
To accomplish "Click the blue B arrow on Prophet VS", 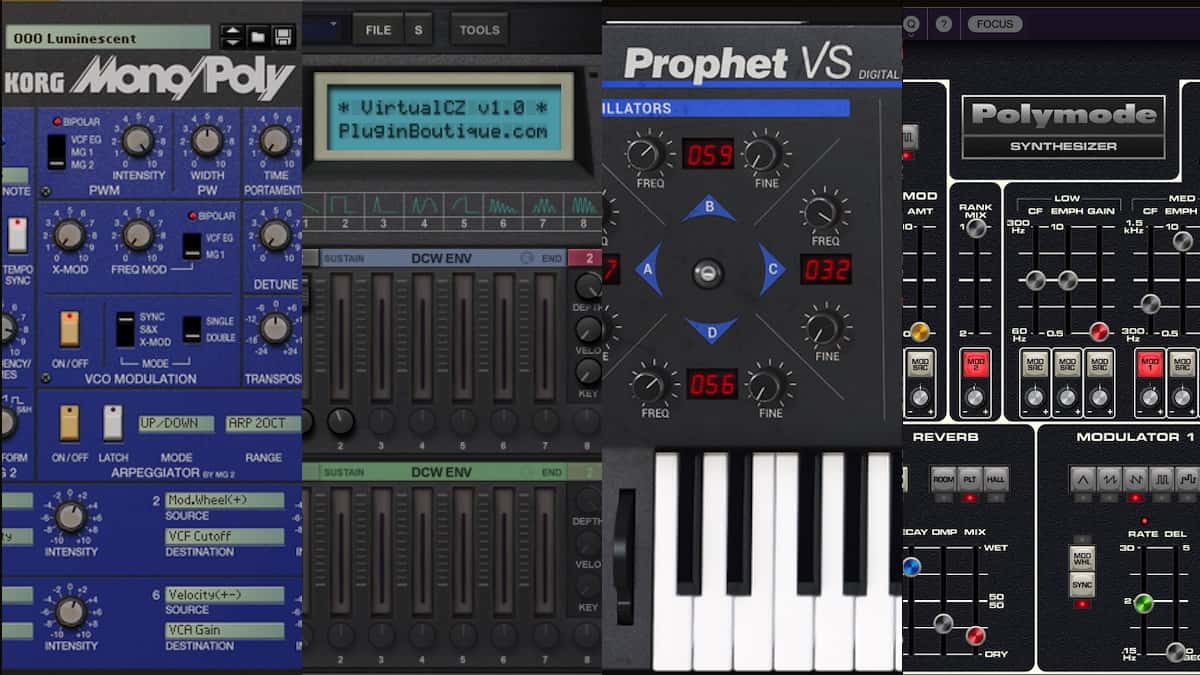I will [709, 210].
